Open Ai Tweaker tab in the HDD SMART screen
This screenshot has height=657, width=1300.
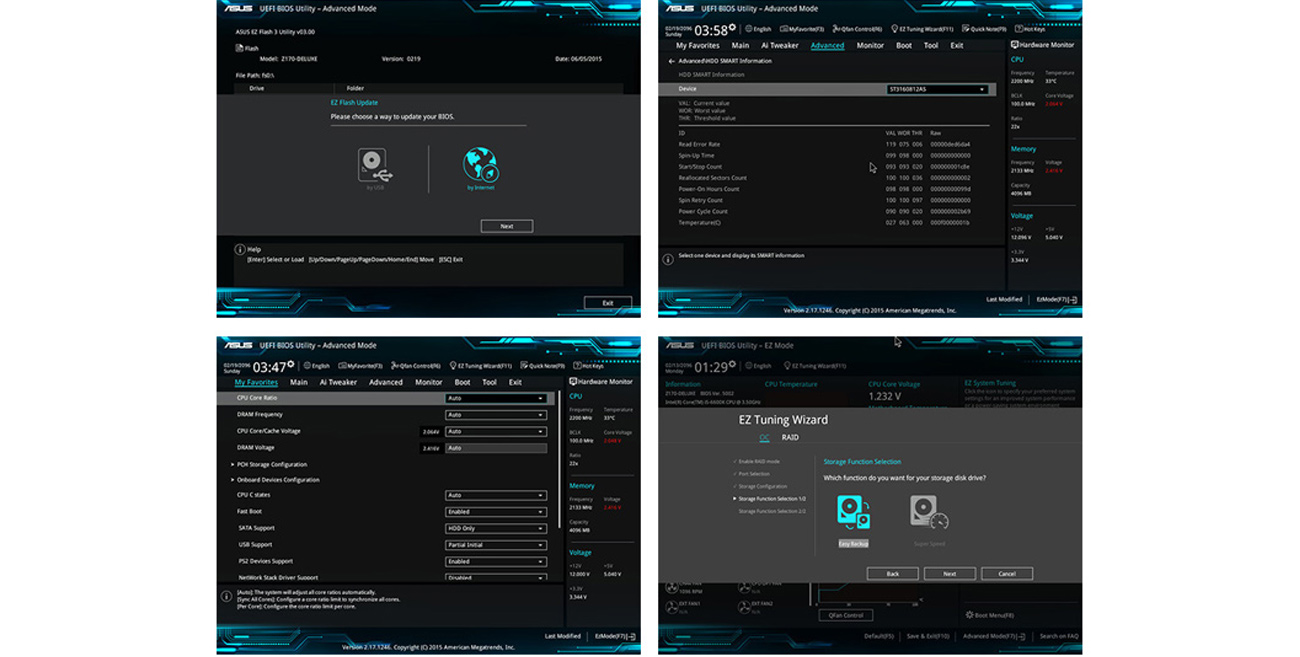pyautogui.click(x=780, y=45)
